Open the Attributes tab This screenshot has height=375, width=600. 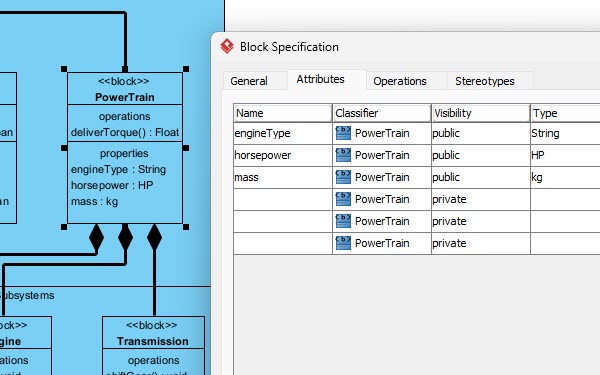pyautogui.click(x=320, y=79)
